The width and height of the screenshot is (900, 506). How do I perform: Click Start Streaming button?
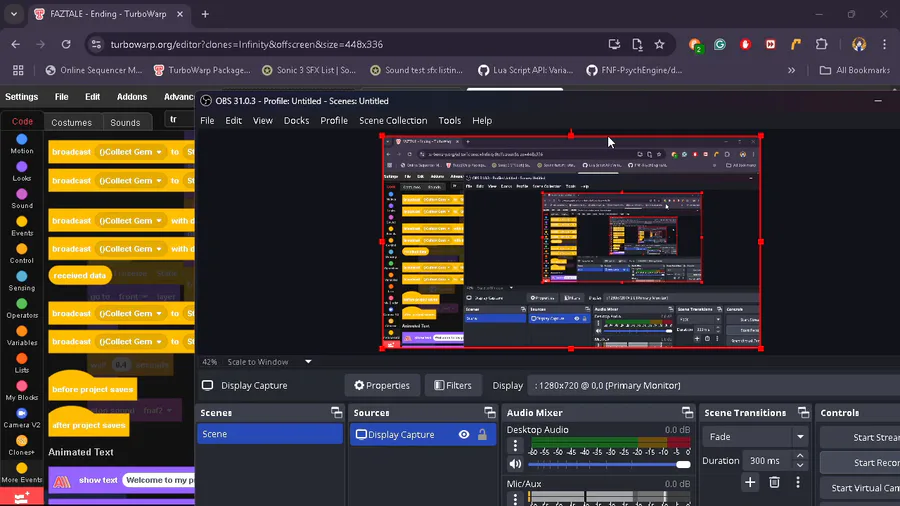pos(860,437)
